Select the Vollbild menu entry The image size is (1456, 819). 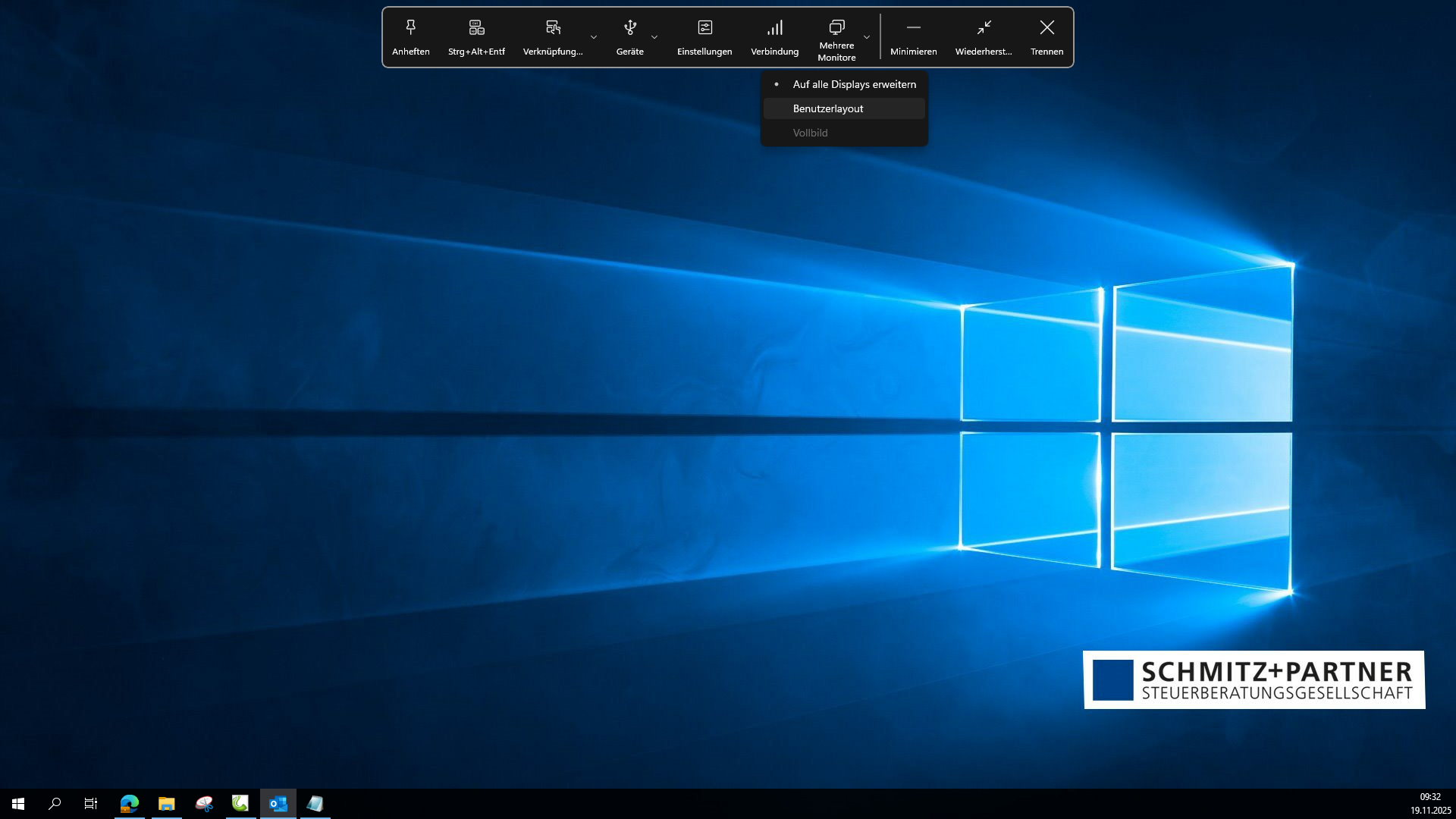tap(810, 133)
